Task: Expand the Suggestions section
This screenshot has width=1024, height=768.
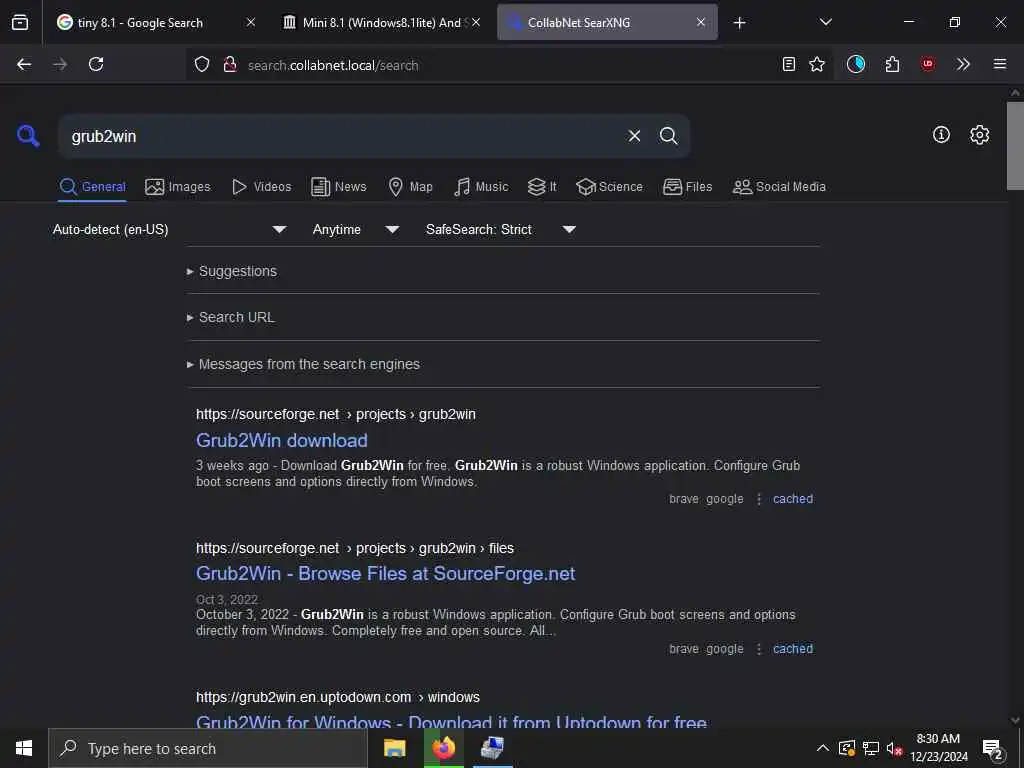Action: click(x=237, y=271)
